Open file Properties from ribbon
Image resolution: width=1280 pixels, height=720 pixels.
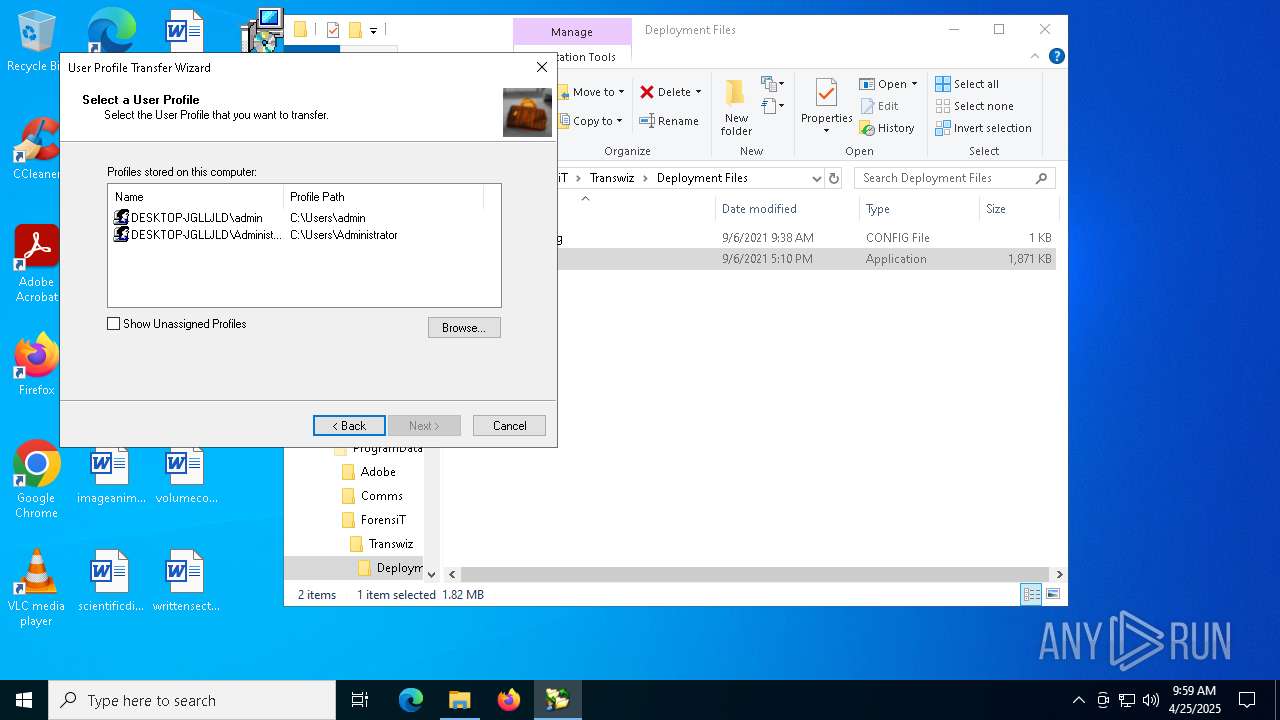click(826, 100)
